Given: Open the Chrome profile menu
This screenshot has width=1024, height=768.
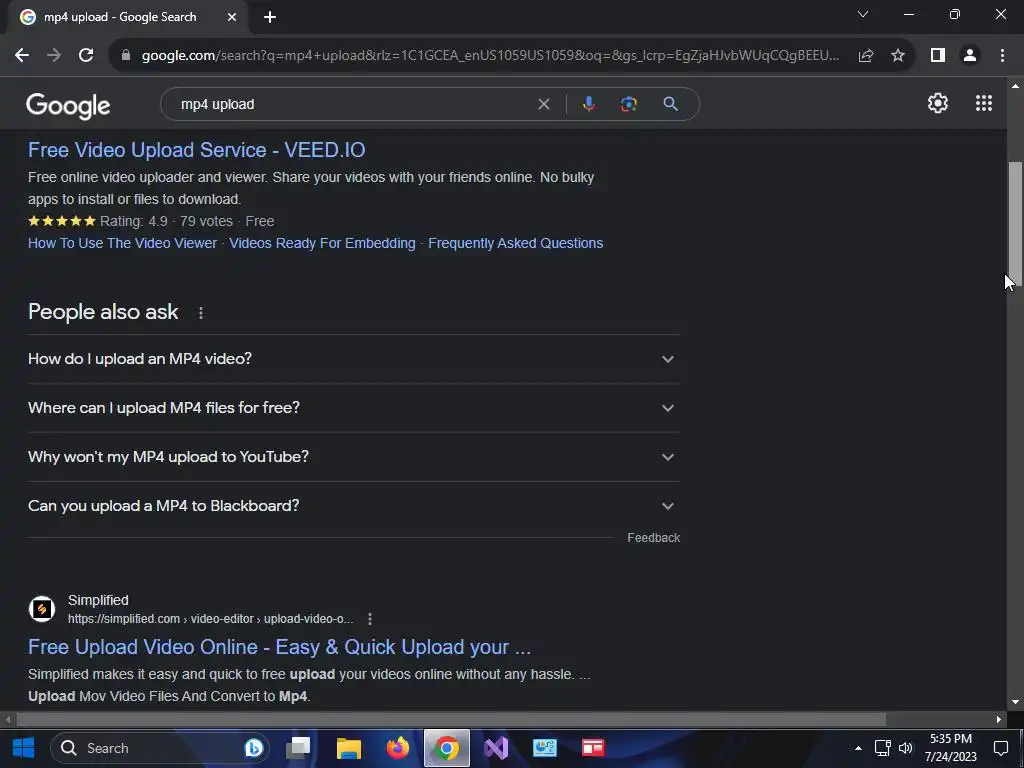Looking at the screenshot, I should 970,56.
